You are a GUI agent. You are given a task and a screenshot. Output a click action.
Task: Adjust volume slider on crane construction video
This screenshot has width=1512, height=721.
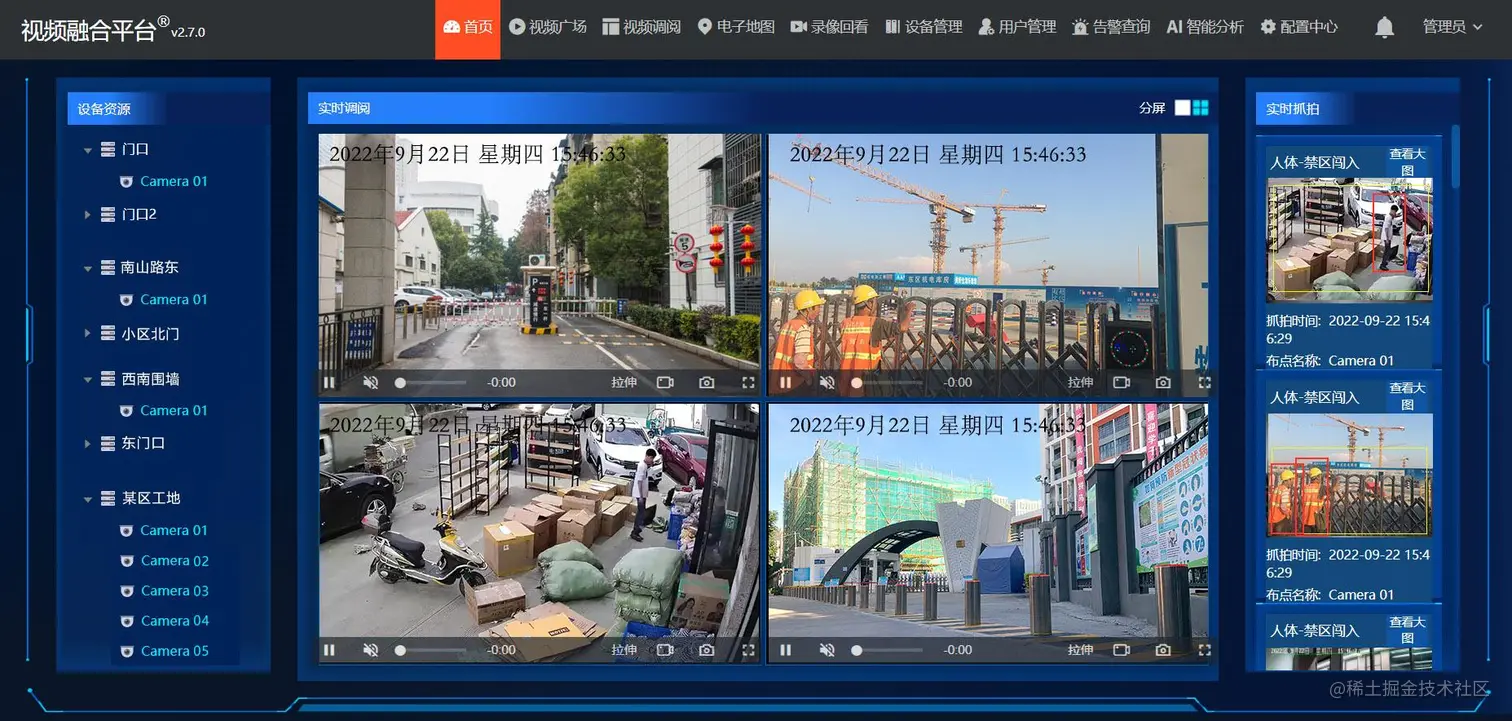pos(887,382)
